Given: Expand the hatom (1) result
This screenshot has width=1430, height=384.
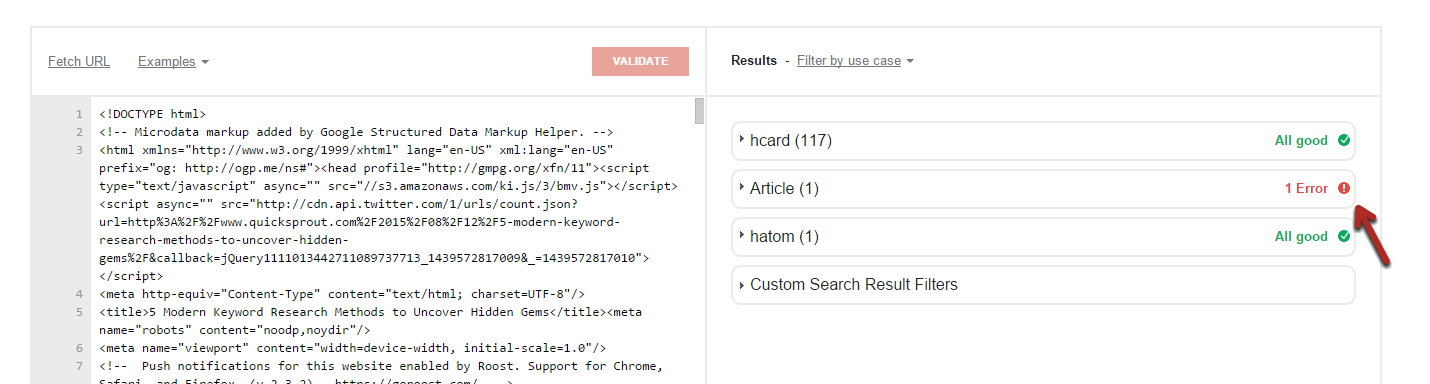Looking at the screenshot, I should point(1043,236).
